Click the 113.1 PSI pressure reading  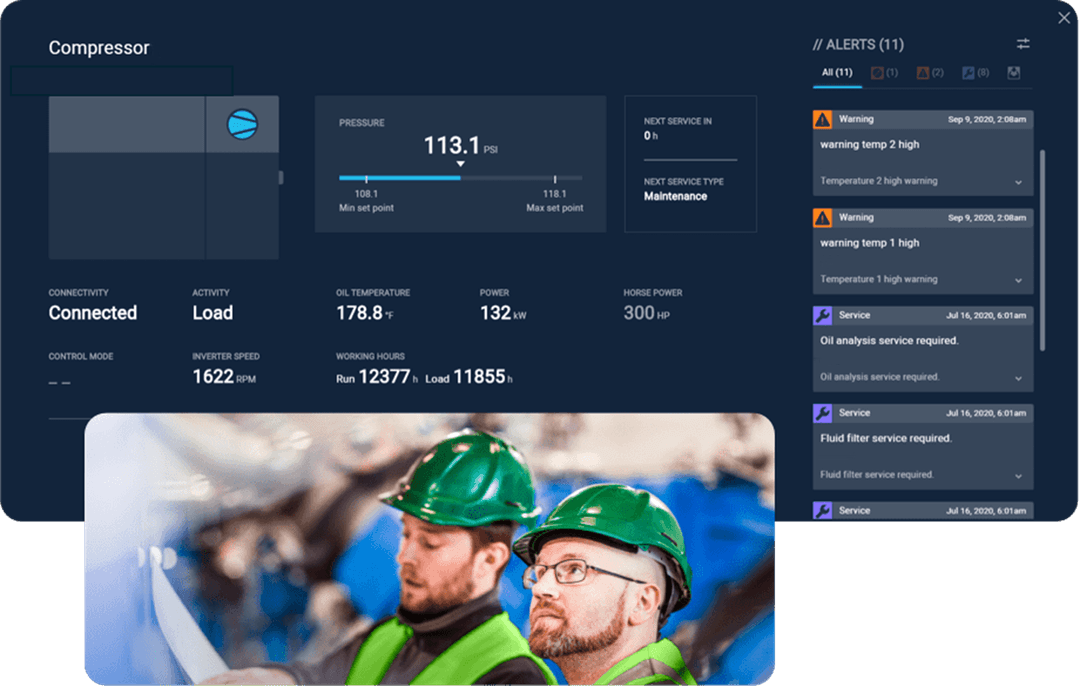460,146
